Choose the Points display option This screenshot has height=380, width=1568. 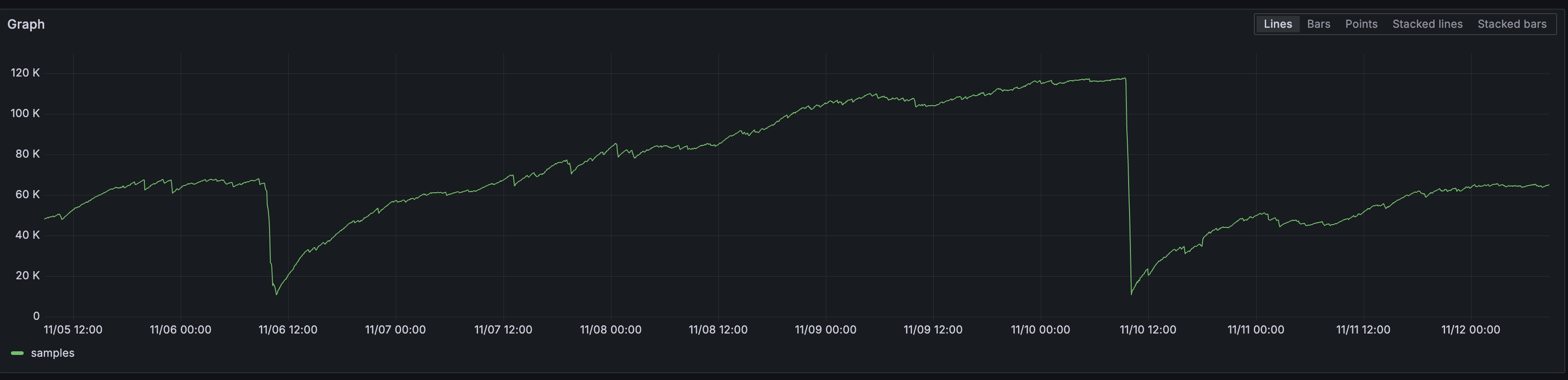1361,24
